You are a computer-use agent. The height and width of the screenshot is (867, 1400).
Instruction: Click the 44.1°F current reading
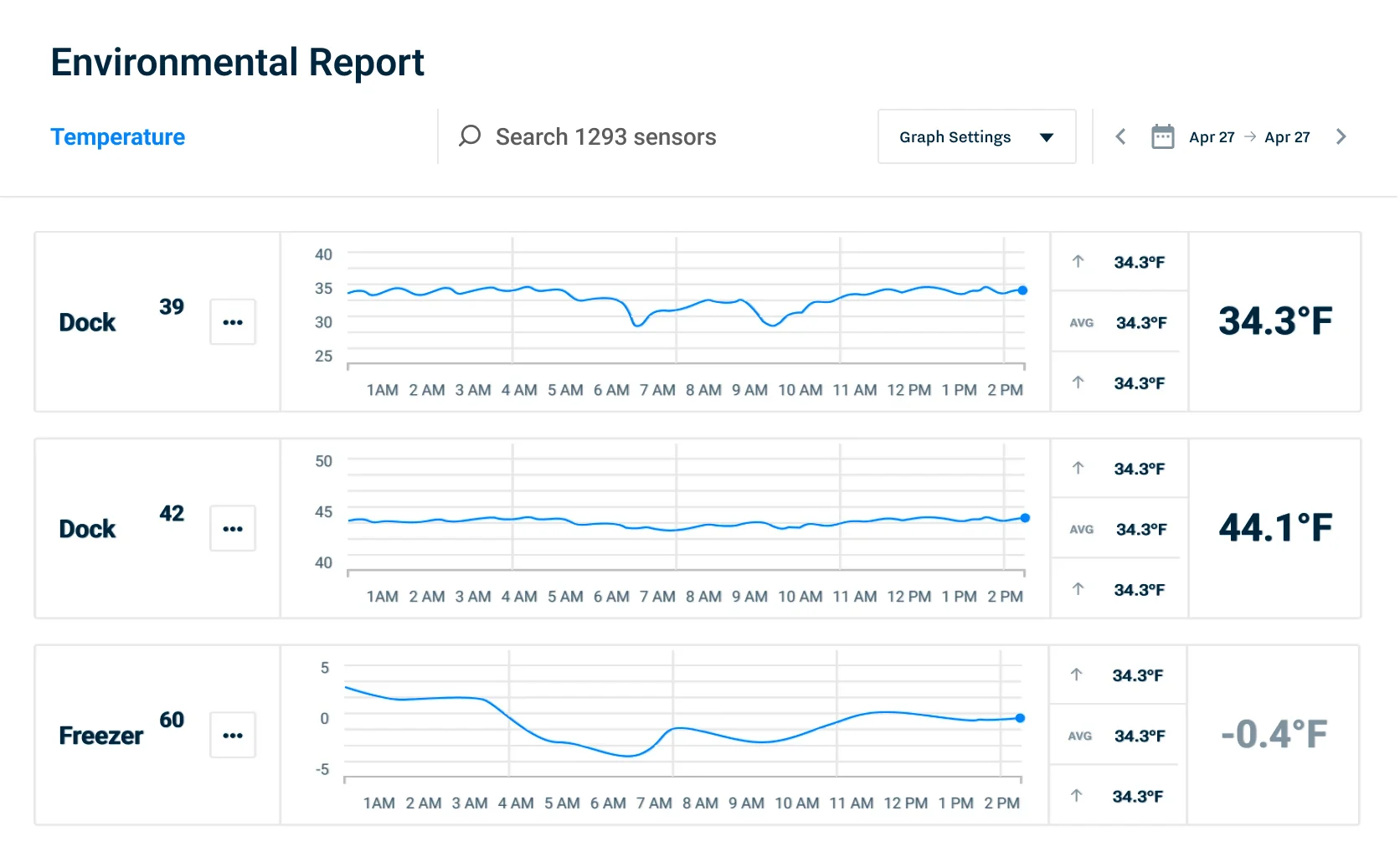[x=1275, y=528]
